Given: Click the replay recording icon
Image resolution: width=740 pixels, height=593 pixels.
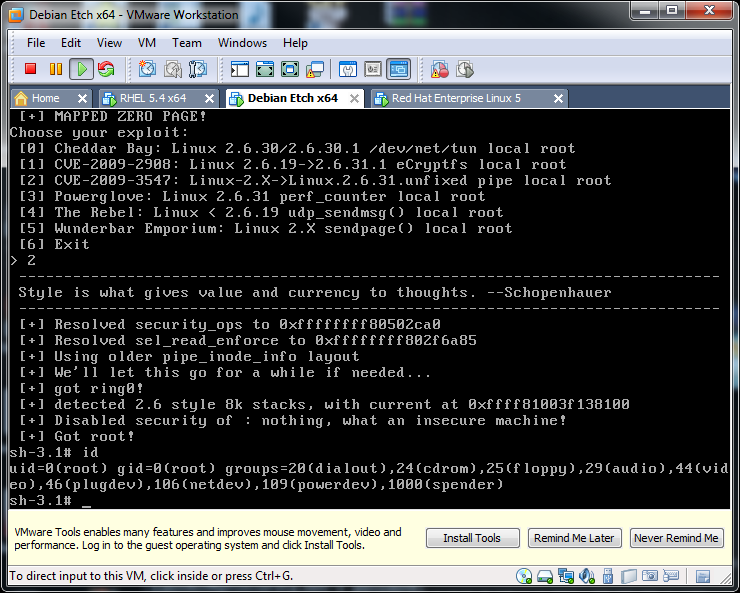Looking at the screenshot, I should [x=465, y=69].
